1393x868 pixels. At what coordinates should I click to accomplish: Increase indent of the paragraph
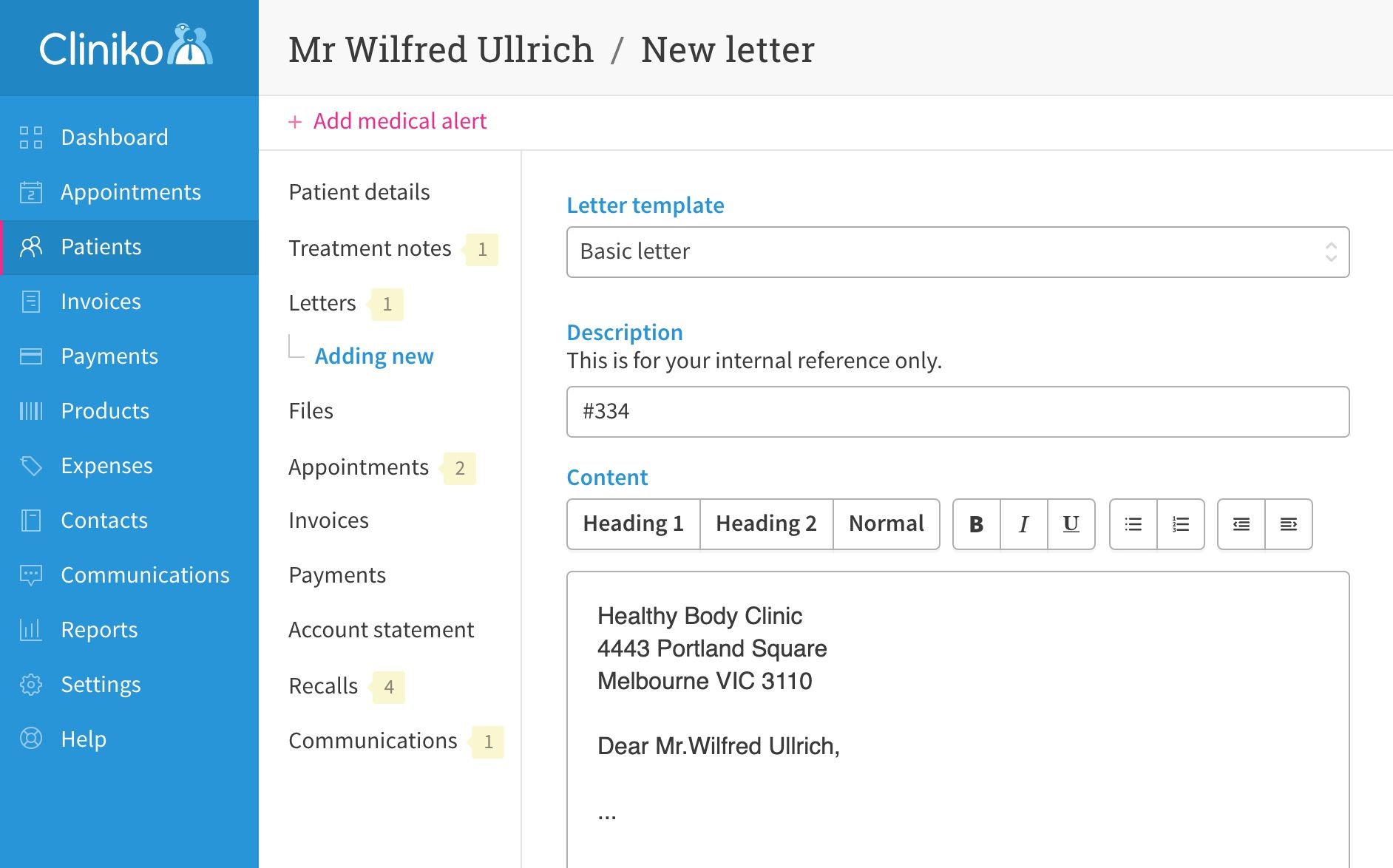[x=1289, y=524]
